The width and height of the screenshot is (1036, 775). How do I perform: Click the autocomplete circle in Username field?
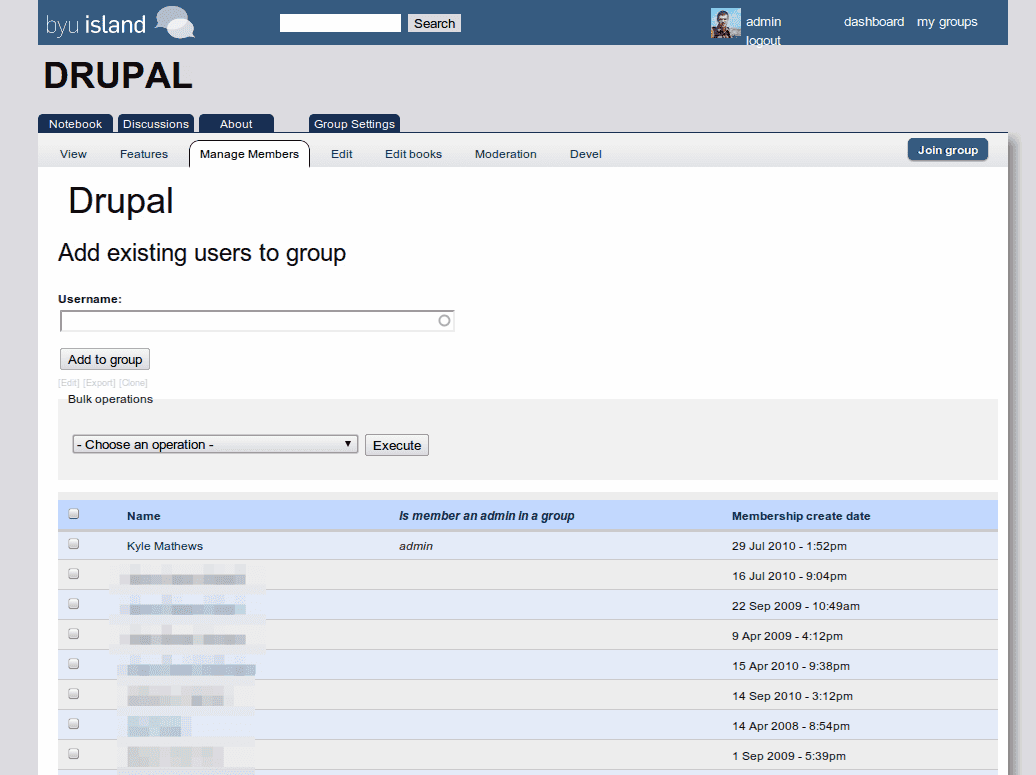click(445, 321)
